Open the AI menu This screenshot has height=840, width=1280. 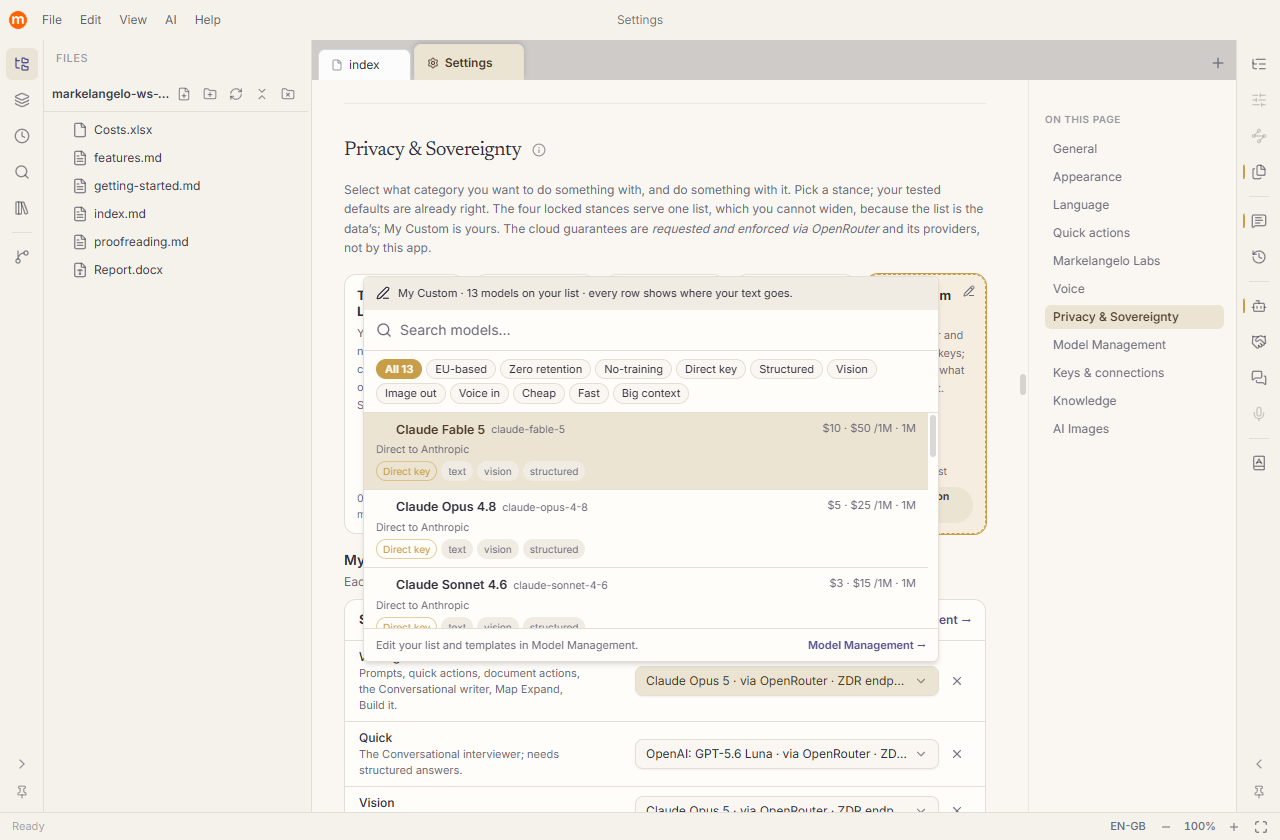[x=171, y=20]
